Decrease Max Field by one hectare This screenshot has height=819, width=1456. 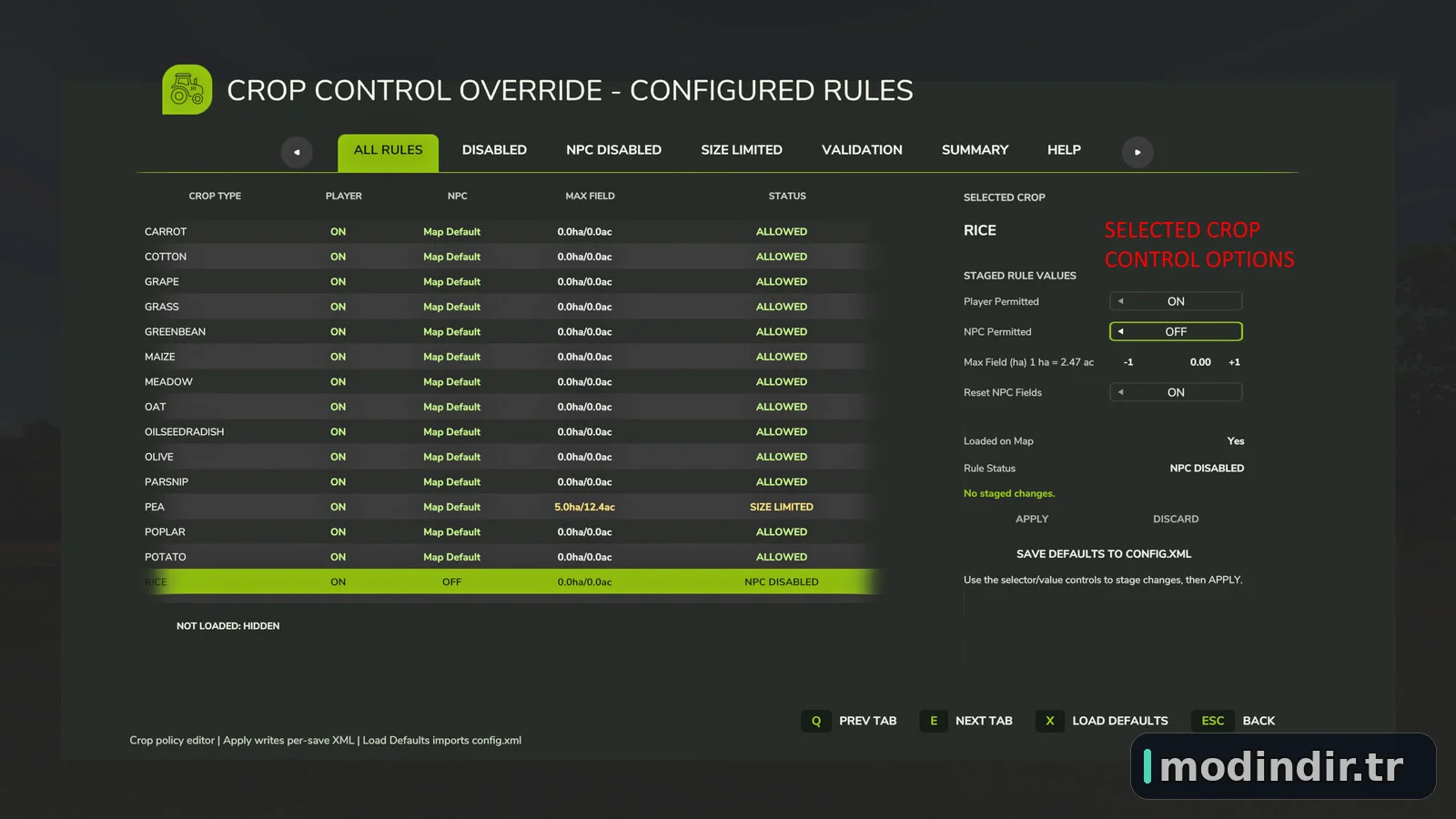point(1128,362)
